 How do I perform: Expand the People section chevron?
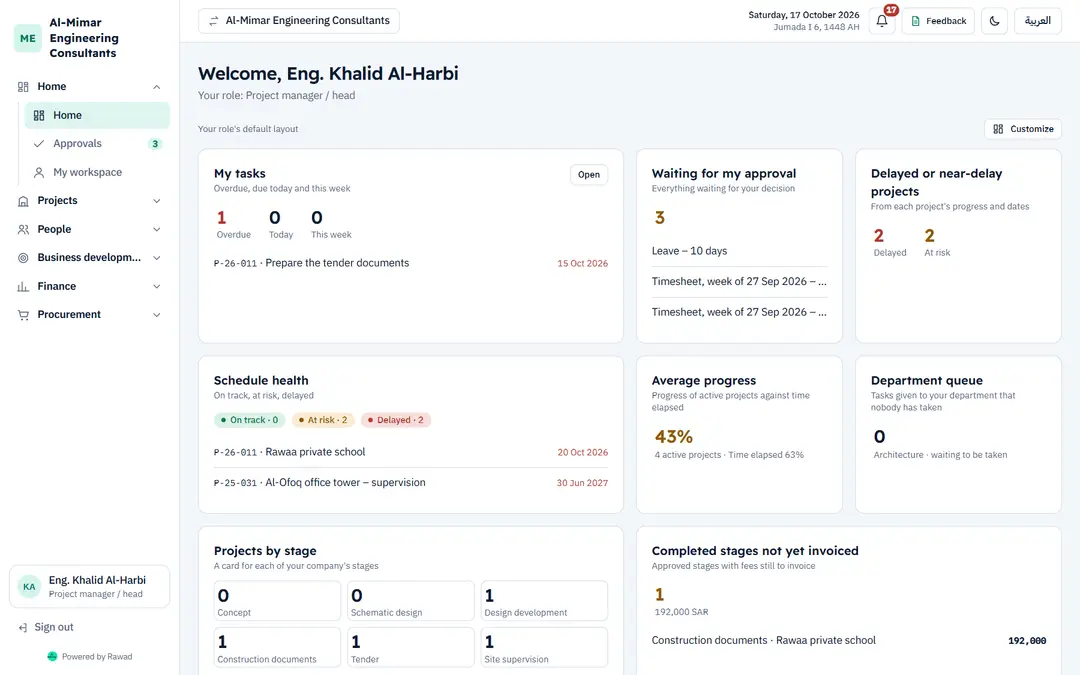point(156,229)
